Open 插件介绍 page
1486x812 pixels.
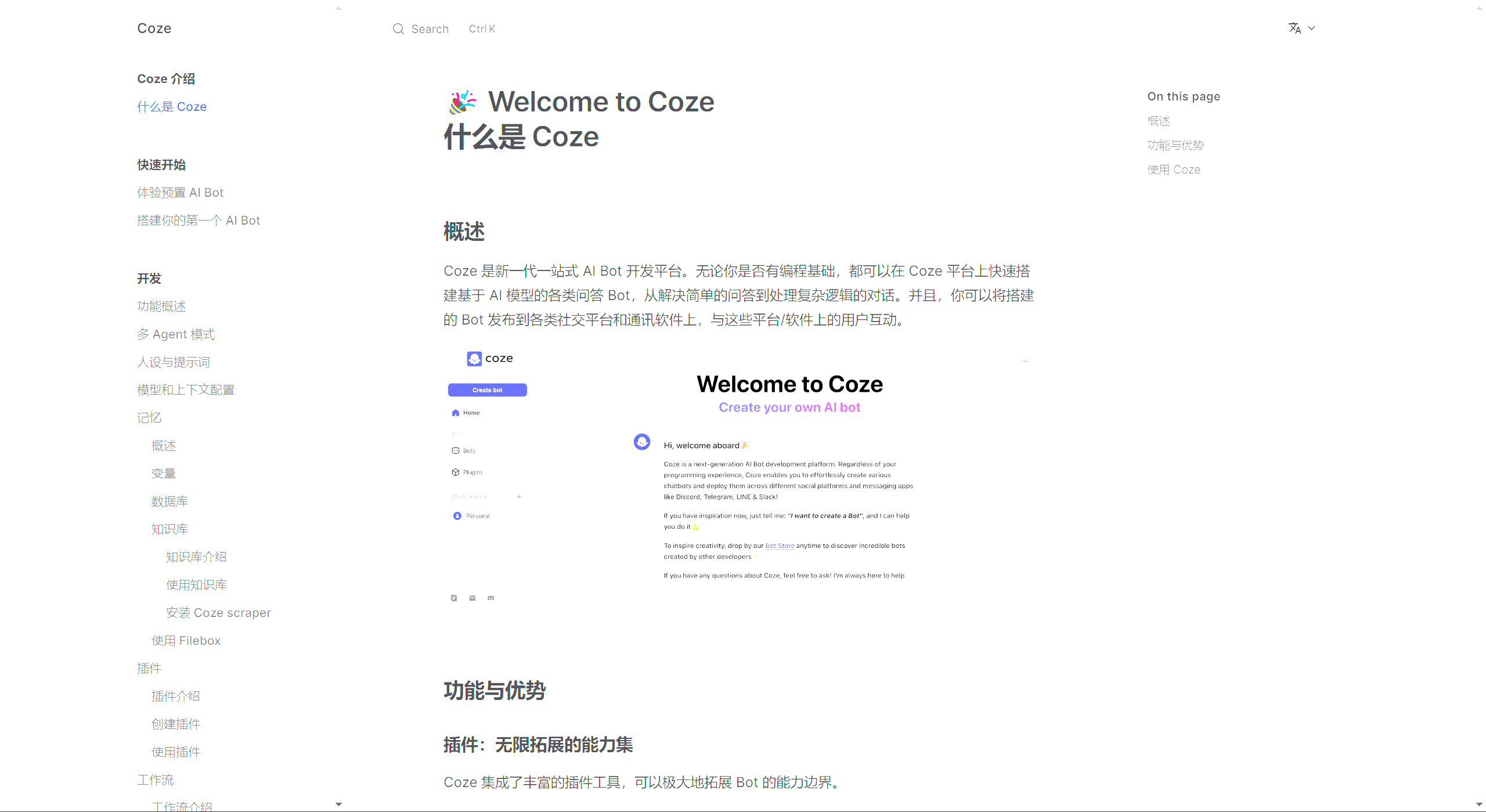pyautogui.click(x=176, y=696)
